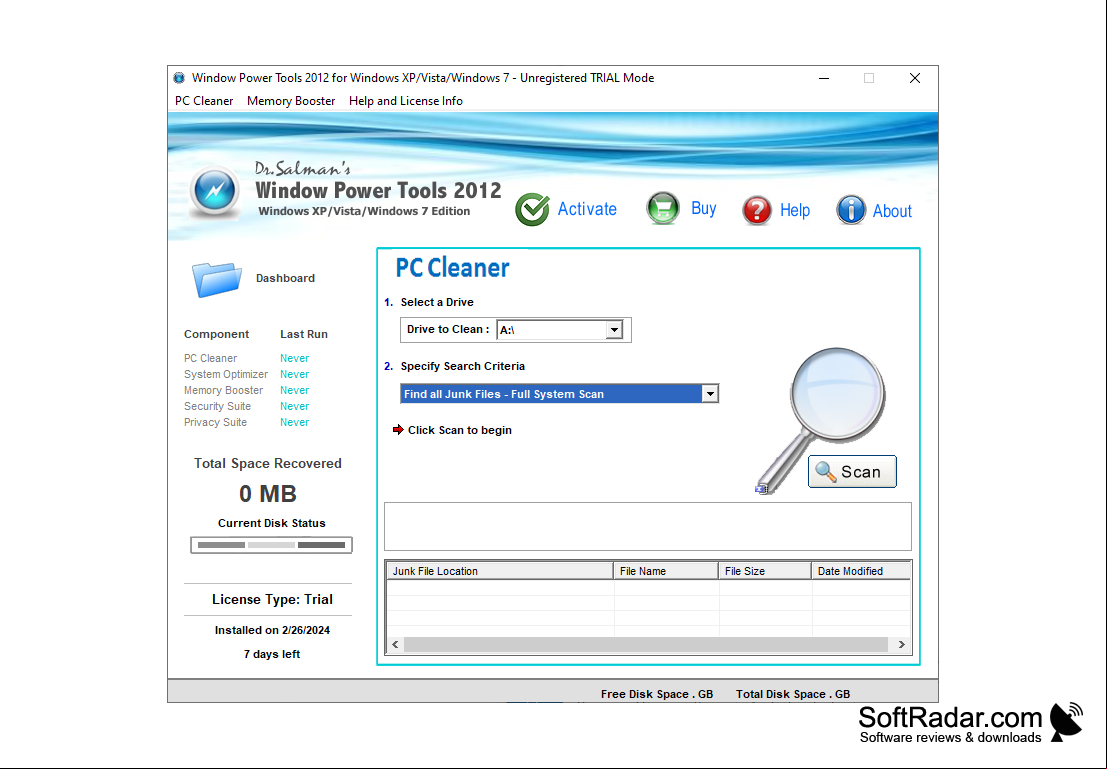Select PC Cleaner in the Component list
This screenshot has height=769, width=1107.
[210, 358]
